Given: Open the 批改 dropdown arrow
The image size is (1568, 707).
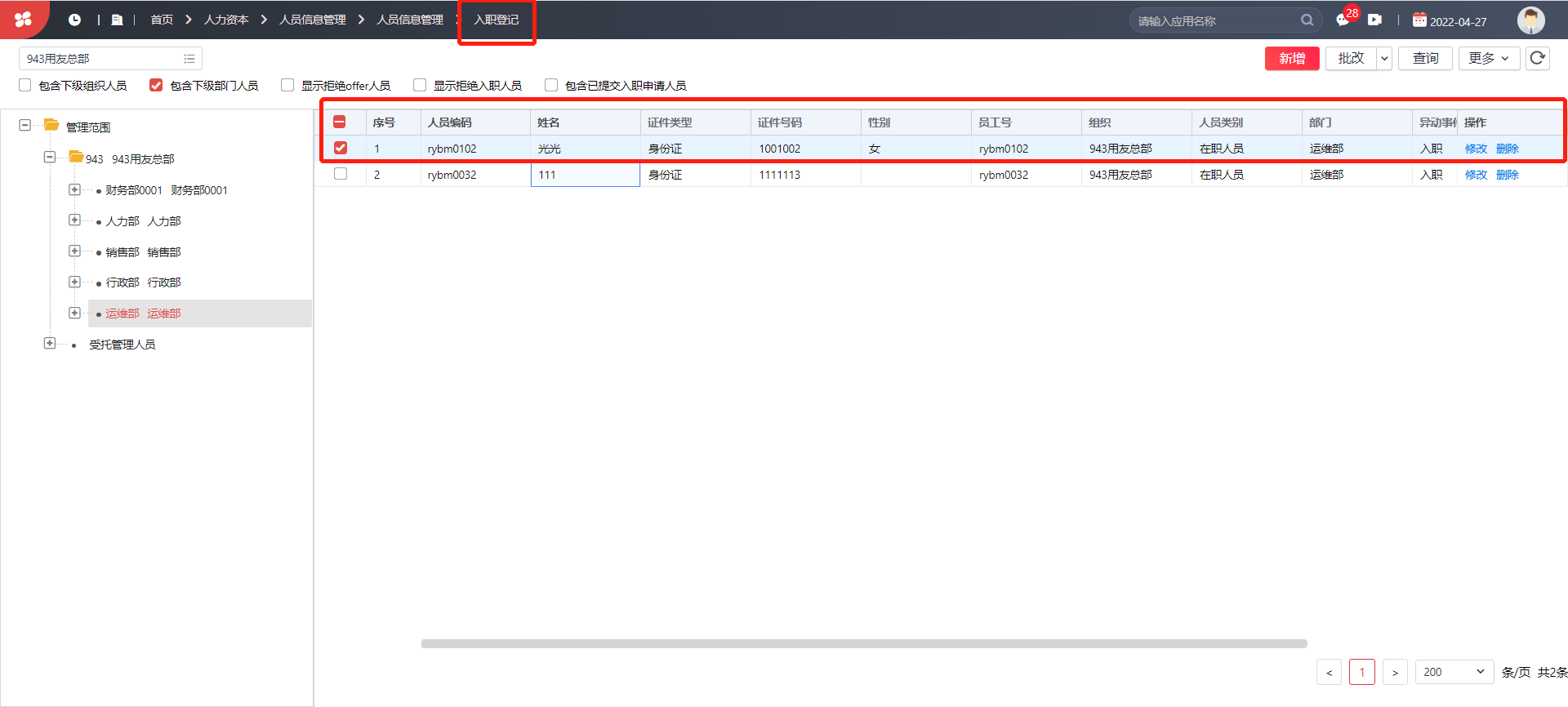Looking at the screenshot, I should coord(1384,58).
